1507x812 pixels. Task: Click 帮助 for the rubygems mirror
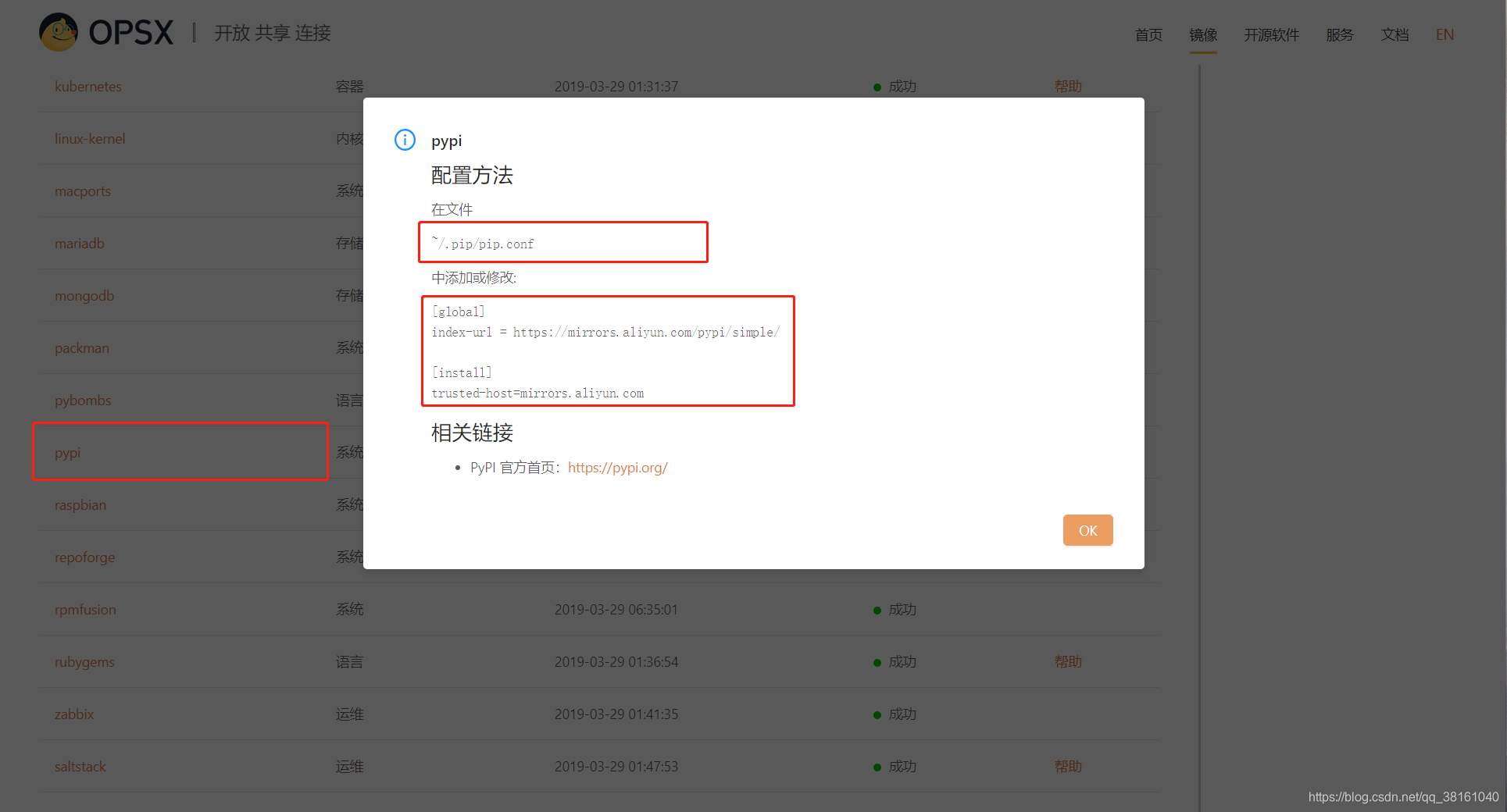[x=1068, y=661]
